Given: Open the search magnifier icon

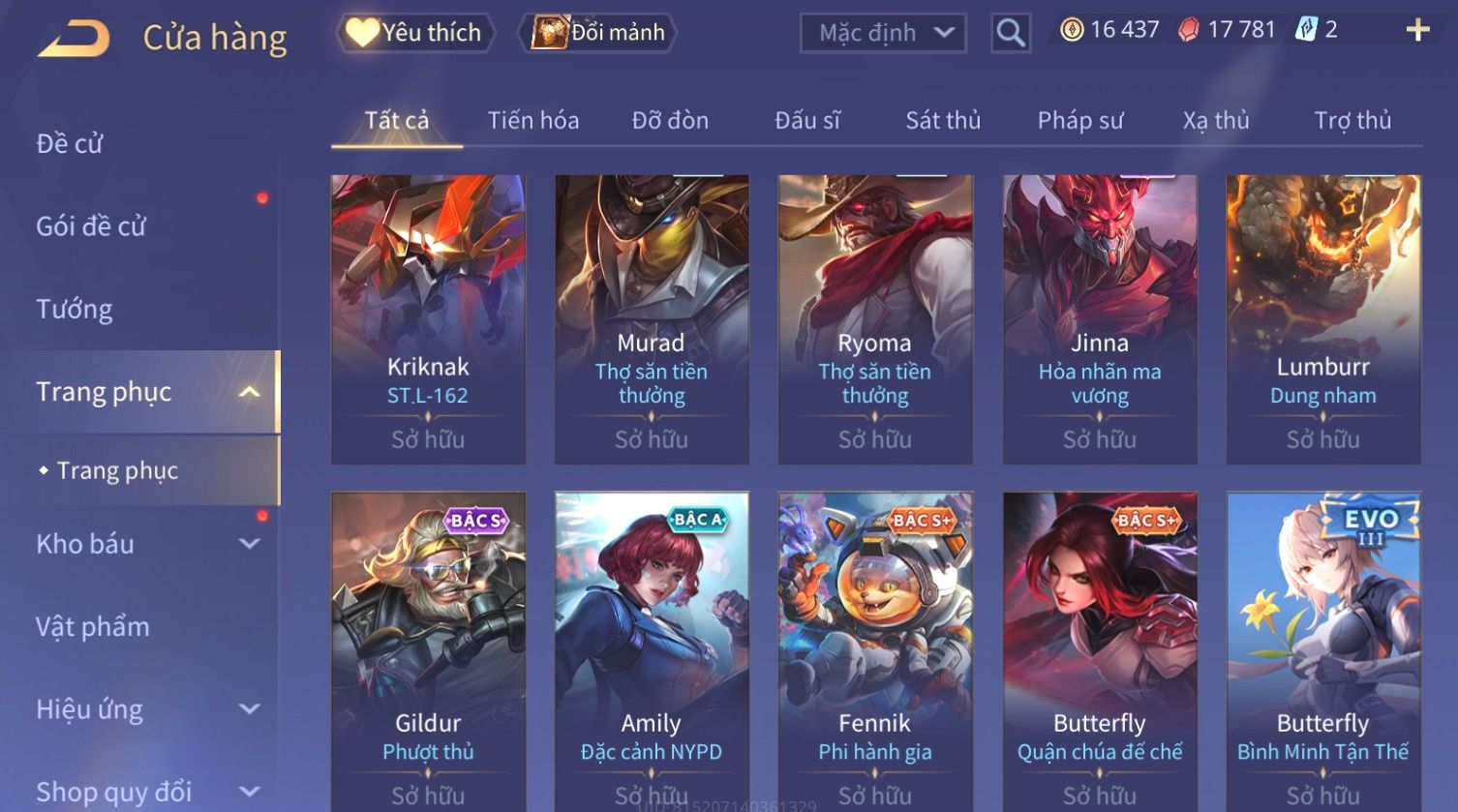Looking at the screenshot, I should click(1011, 33).
